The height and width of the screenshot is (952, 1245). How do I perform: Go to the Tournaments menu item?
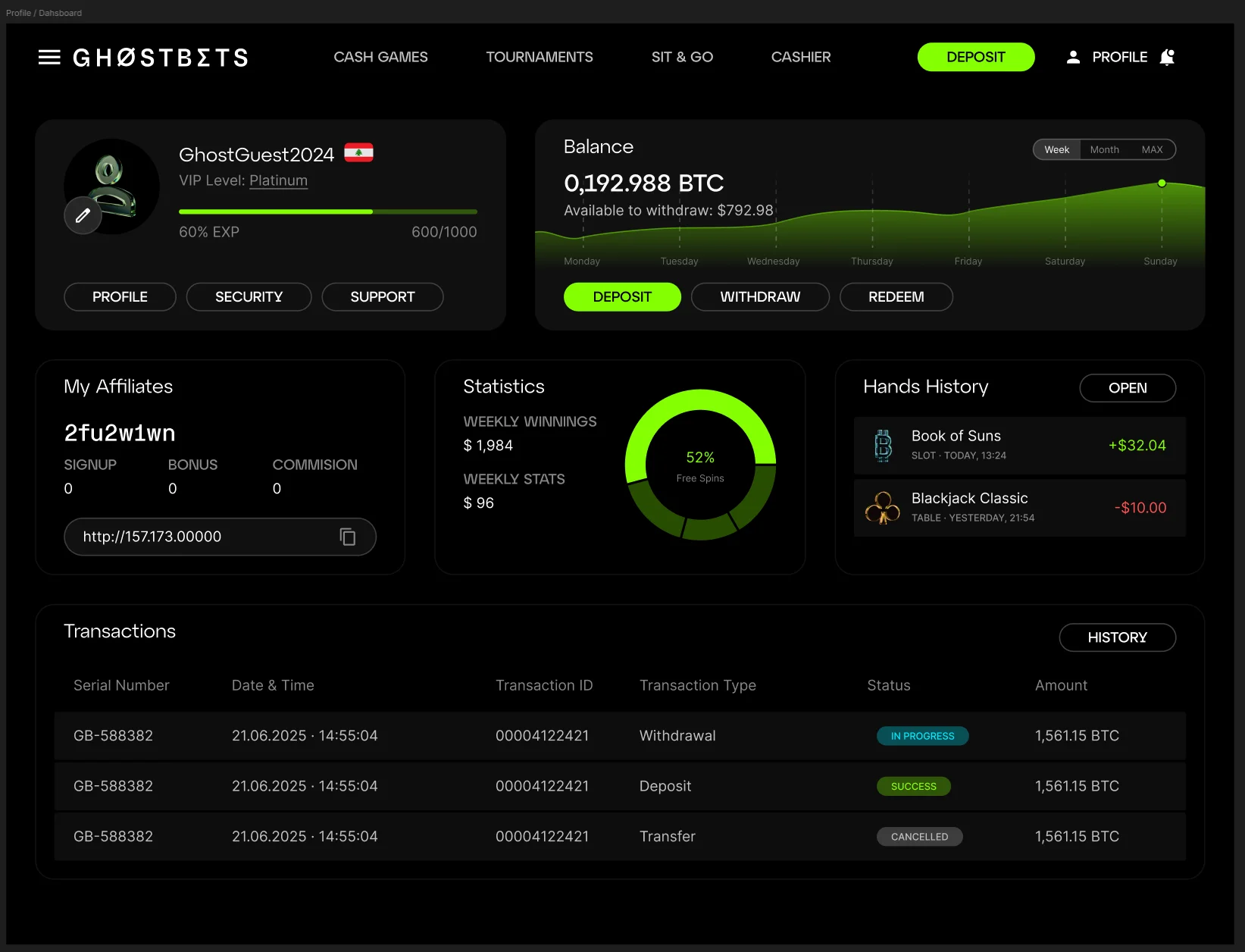click(540, 58)
